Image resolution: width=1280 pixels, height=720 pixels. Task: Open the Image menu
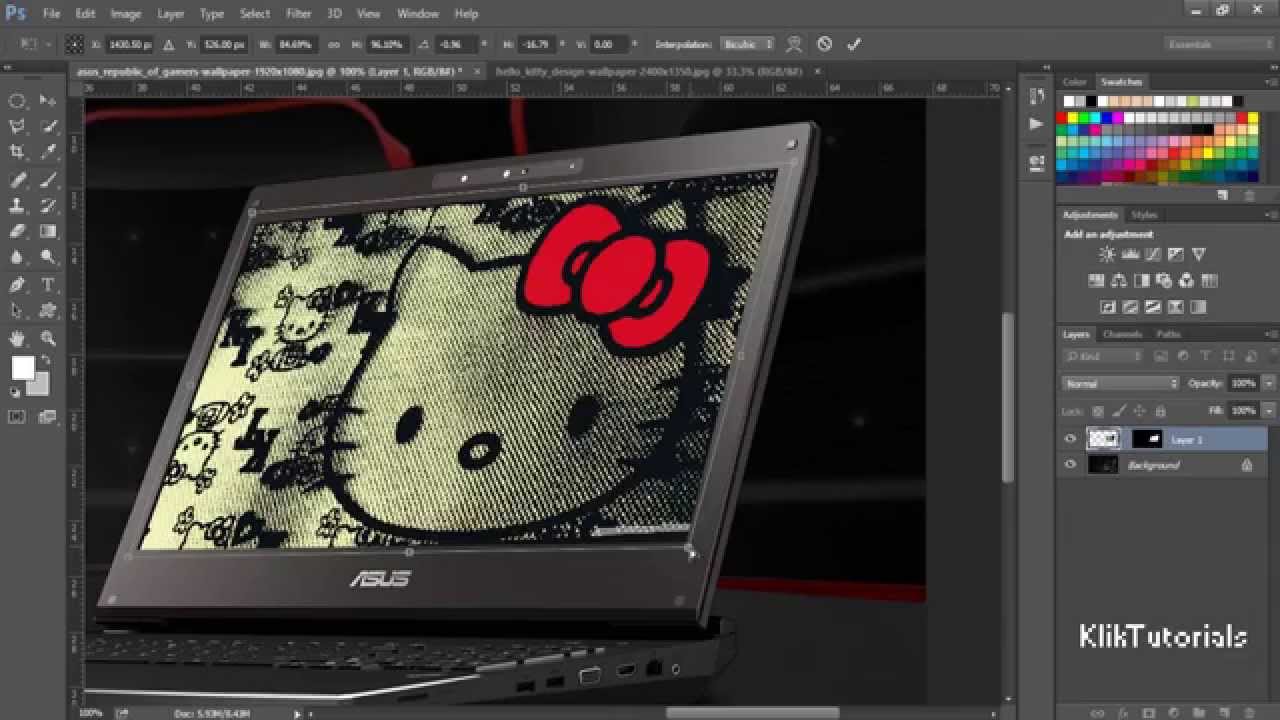[126, 14]
